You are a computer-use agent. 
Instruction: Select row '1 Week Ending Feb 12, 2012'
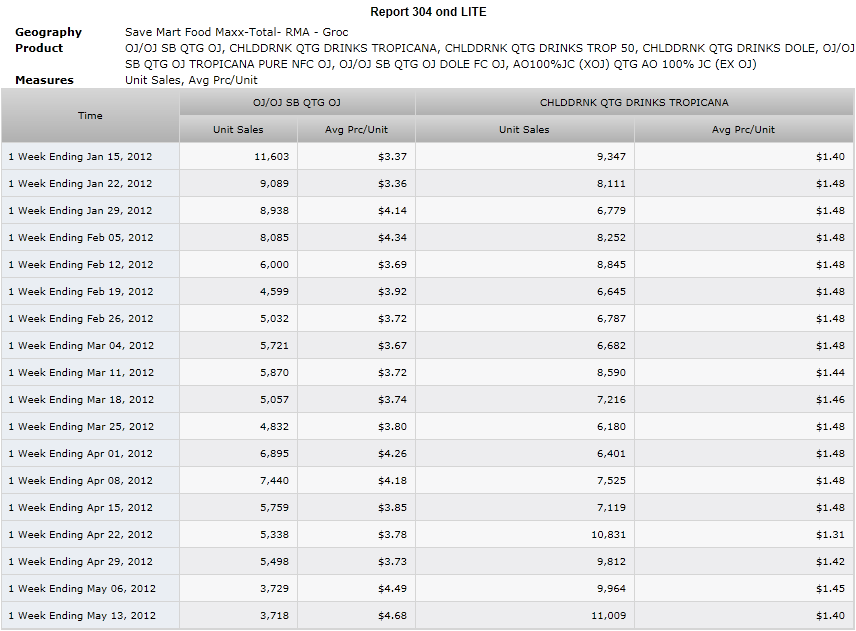[x=427, y=265]
